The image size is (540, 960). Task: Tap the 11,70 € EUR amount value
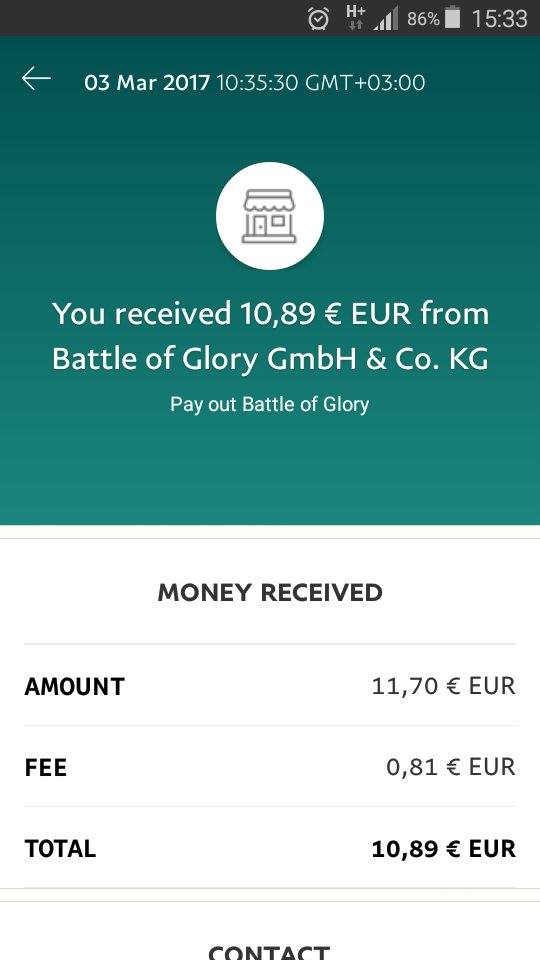coord(443,686)
